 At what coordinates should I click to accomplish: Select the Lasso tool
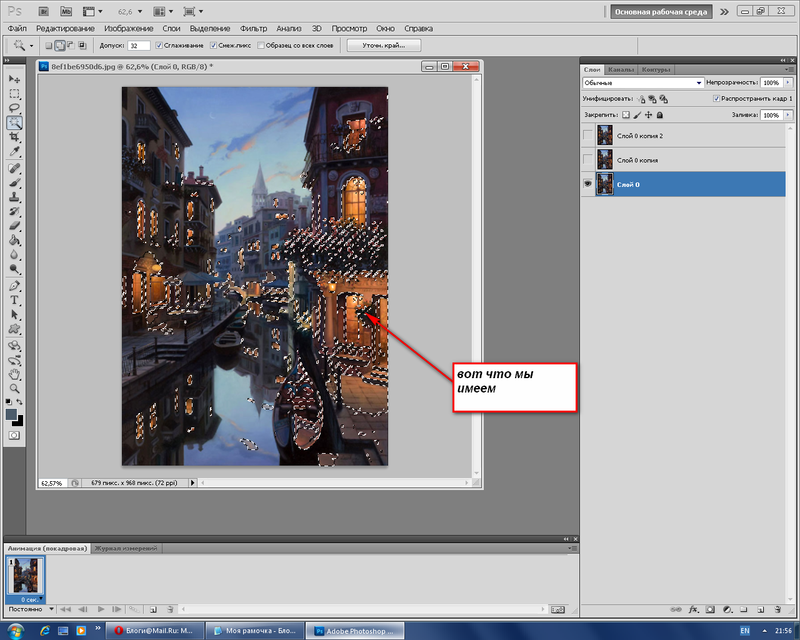14,108
